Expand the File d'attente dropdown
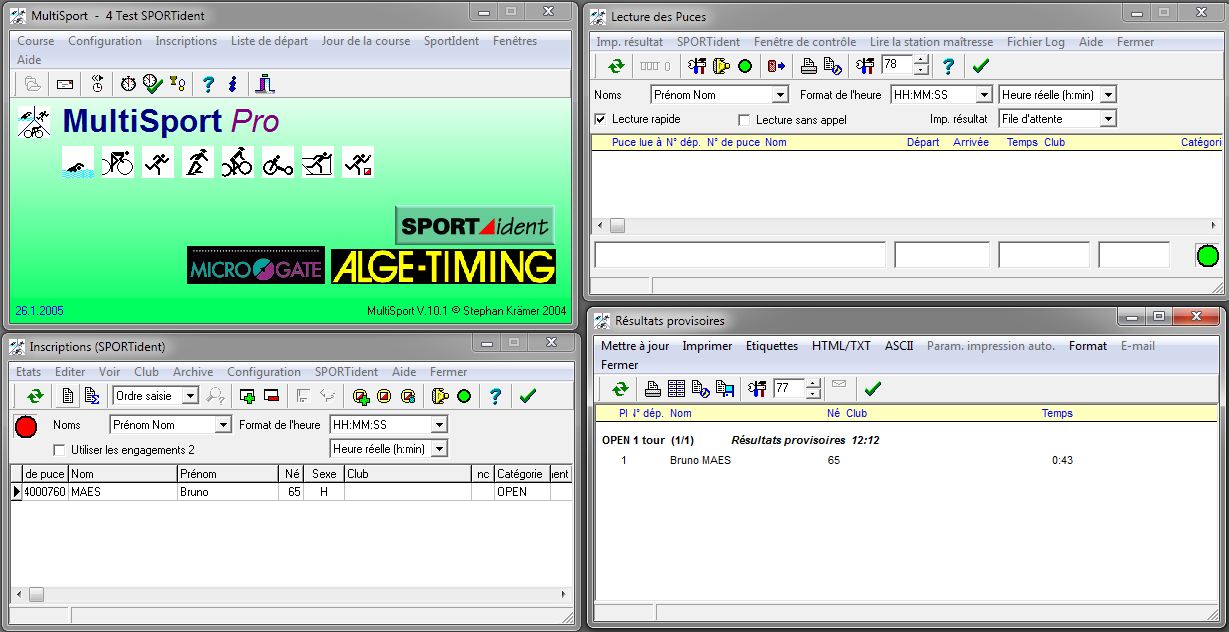This screenshot has width=1229, height=632. click(1107, 119)
